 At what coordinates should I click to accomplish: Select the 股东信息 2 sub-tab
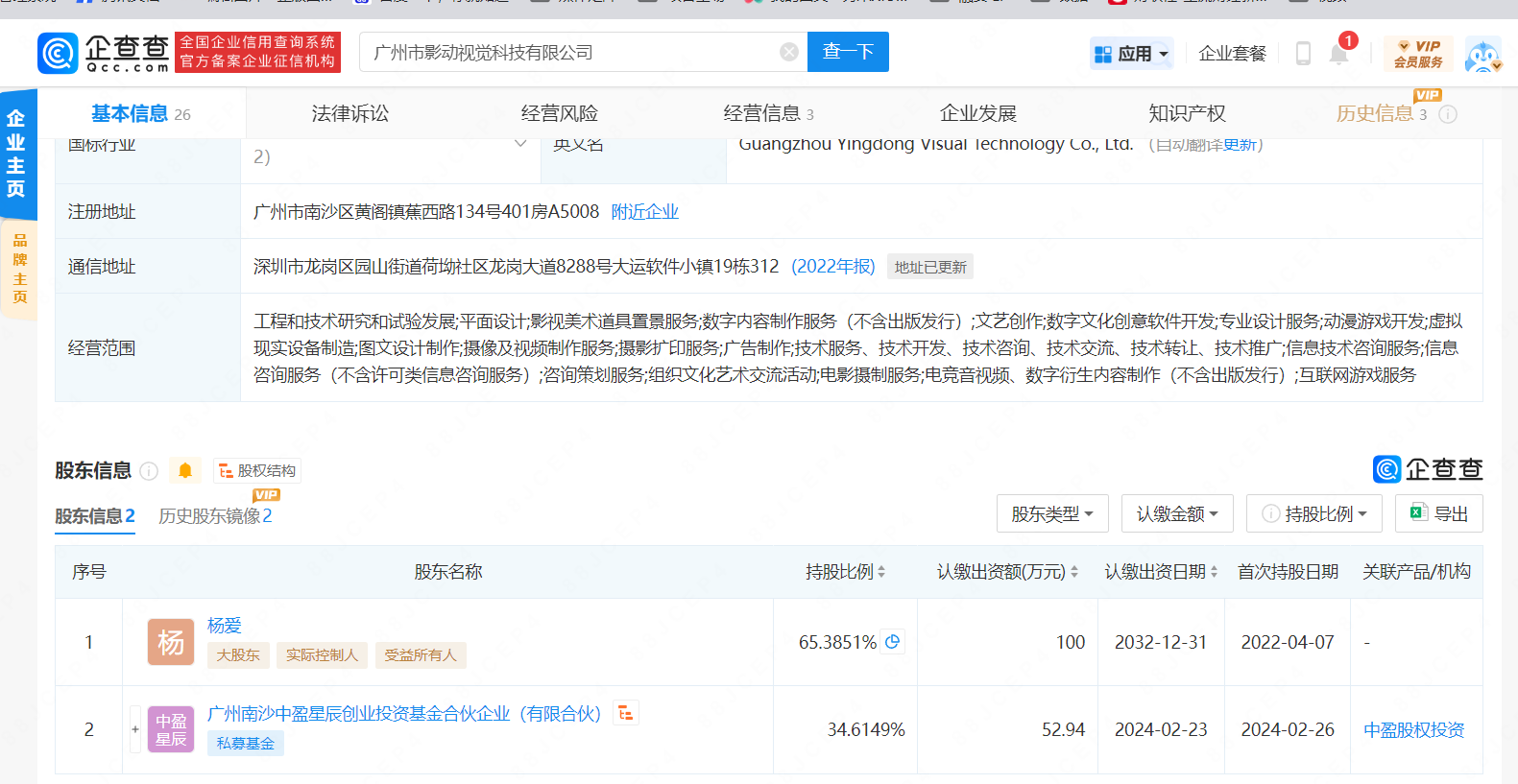pyautogui.click(x=95, y=516)
